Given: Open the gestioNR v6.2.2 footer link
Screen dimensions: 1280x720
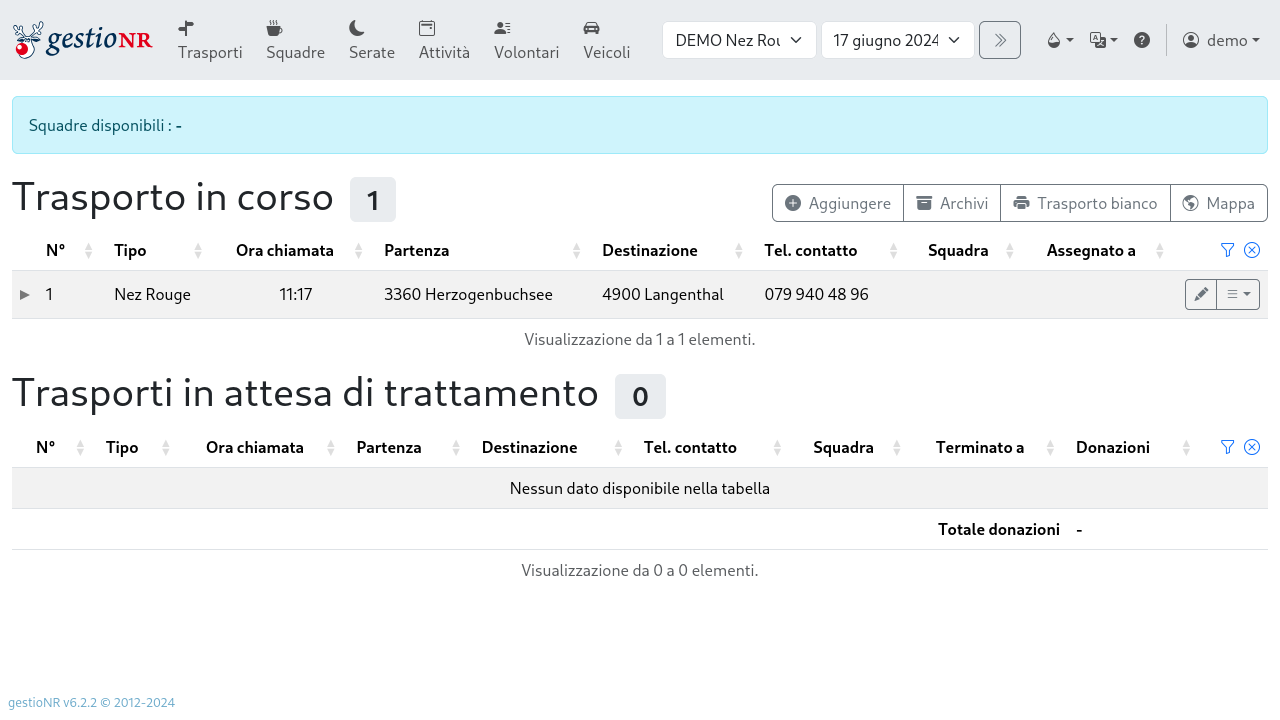Looking at the screenshot, I should [49, 702].
